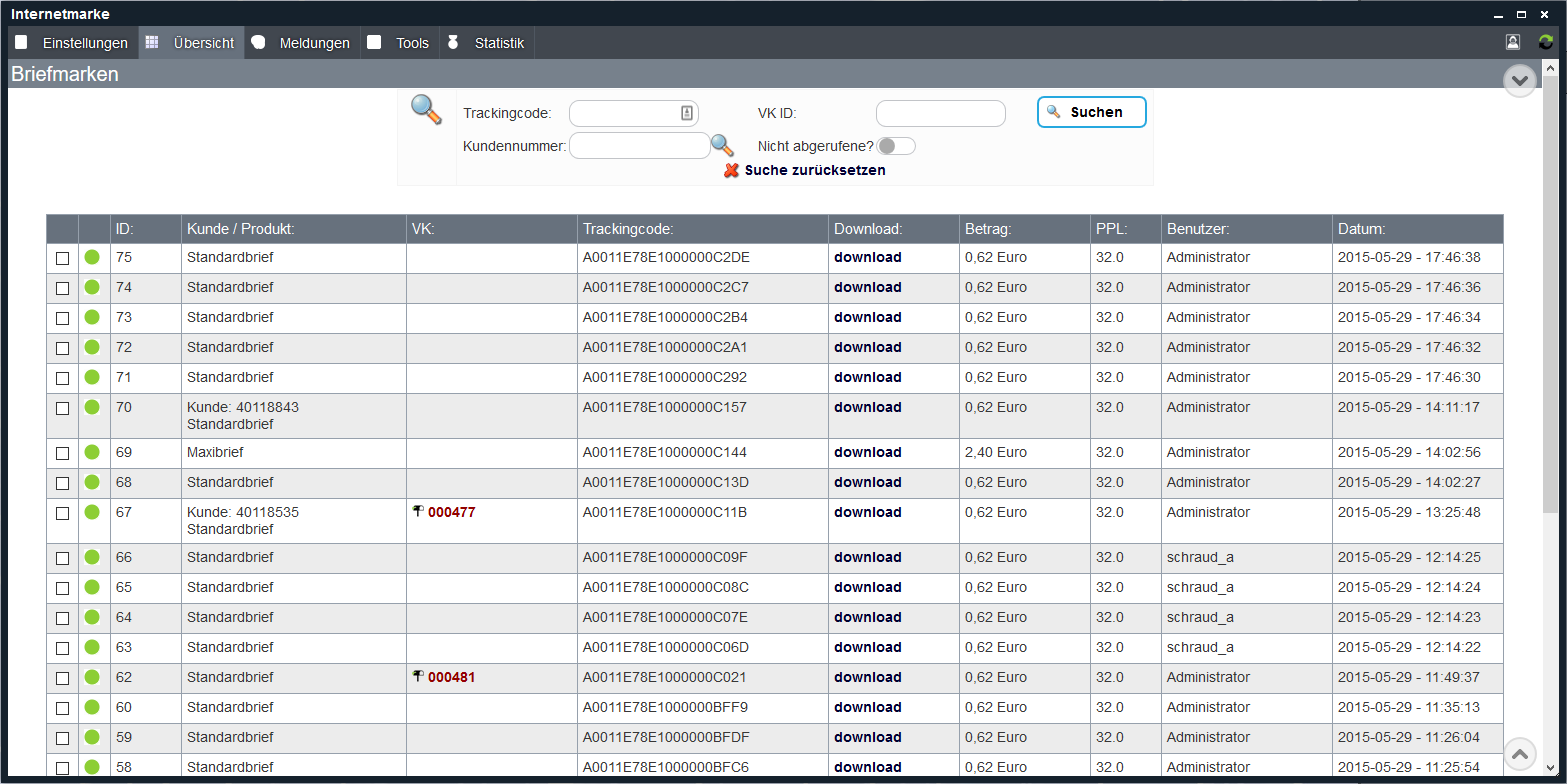The width and height of the screenshot is (1567, 784).
Task: Select the checkbox for Maxibrief row 69
Action: click(62, 453)
